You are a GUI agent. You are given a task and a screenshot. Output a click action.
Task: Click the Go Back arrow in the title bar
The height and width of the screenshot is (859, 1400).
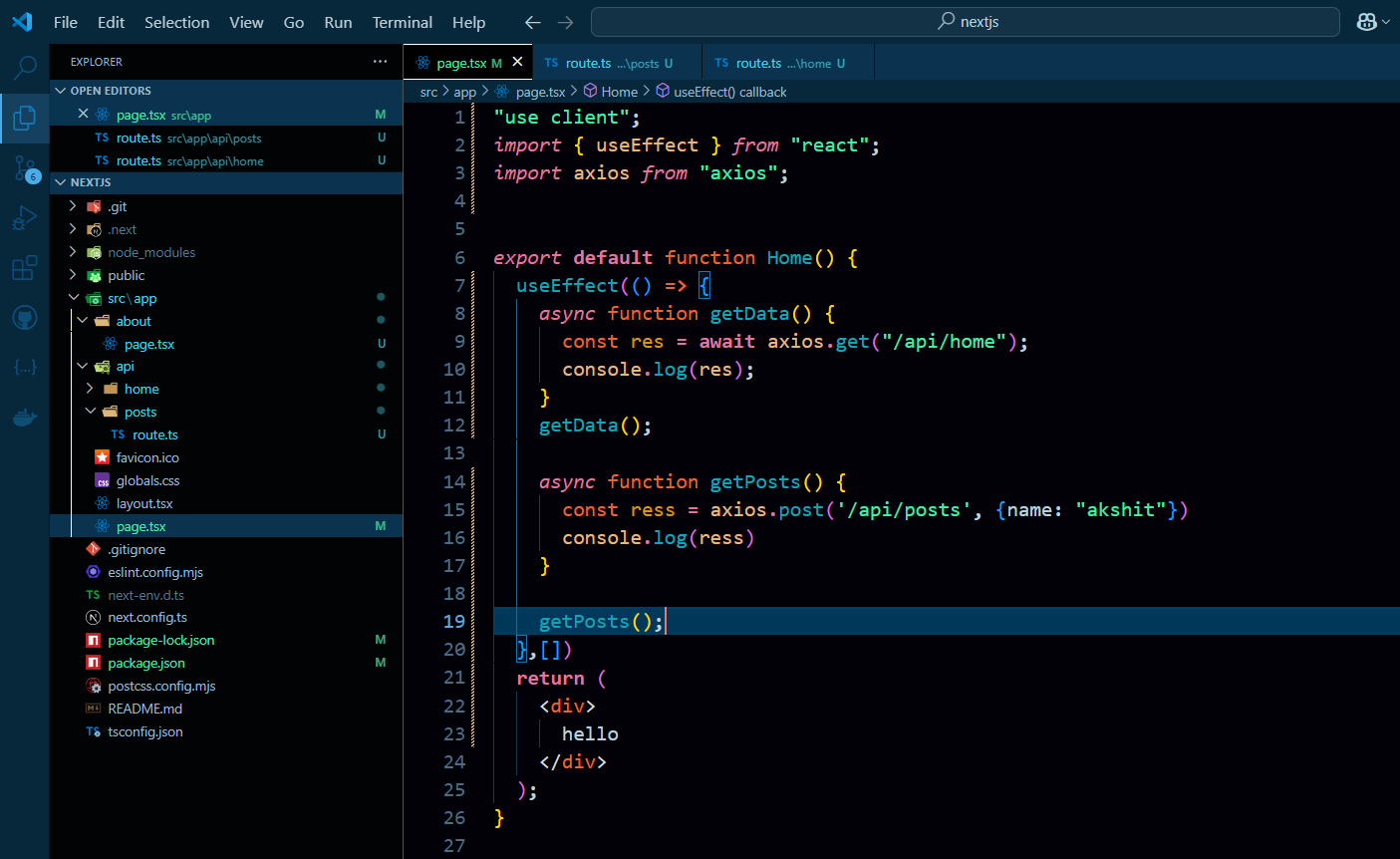[x=532, y=21]
